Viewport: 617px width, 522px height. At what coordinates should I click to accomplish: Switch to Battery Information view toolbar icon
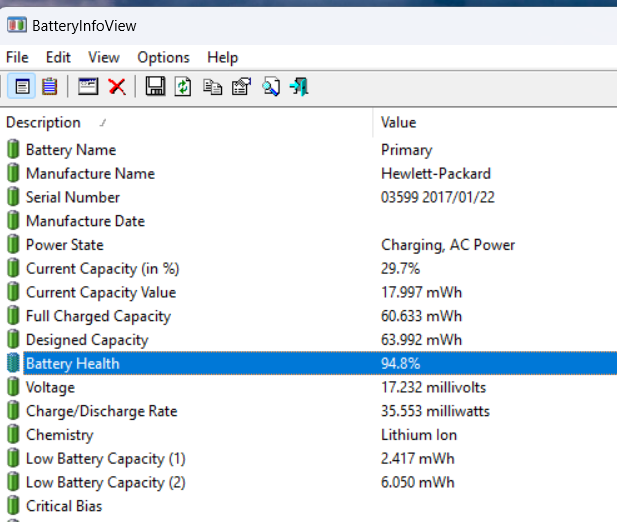click(x=22, y=86)
